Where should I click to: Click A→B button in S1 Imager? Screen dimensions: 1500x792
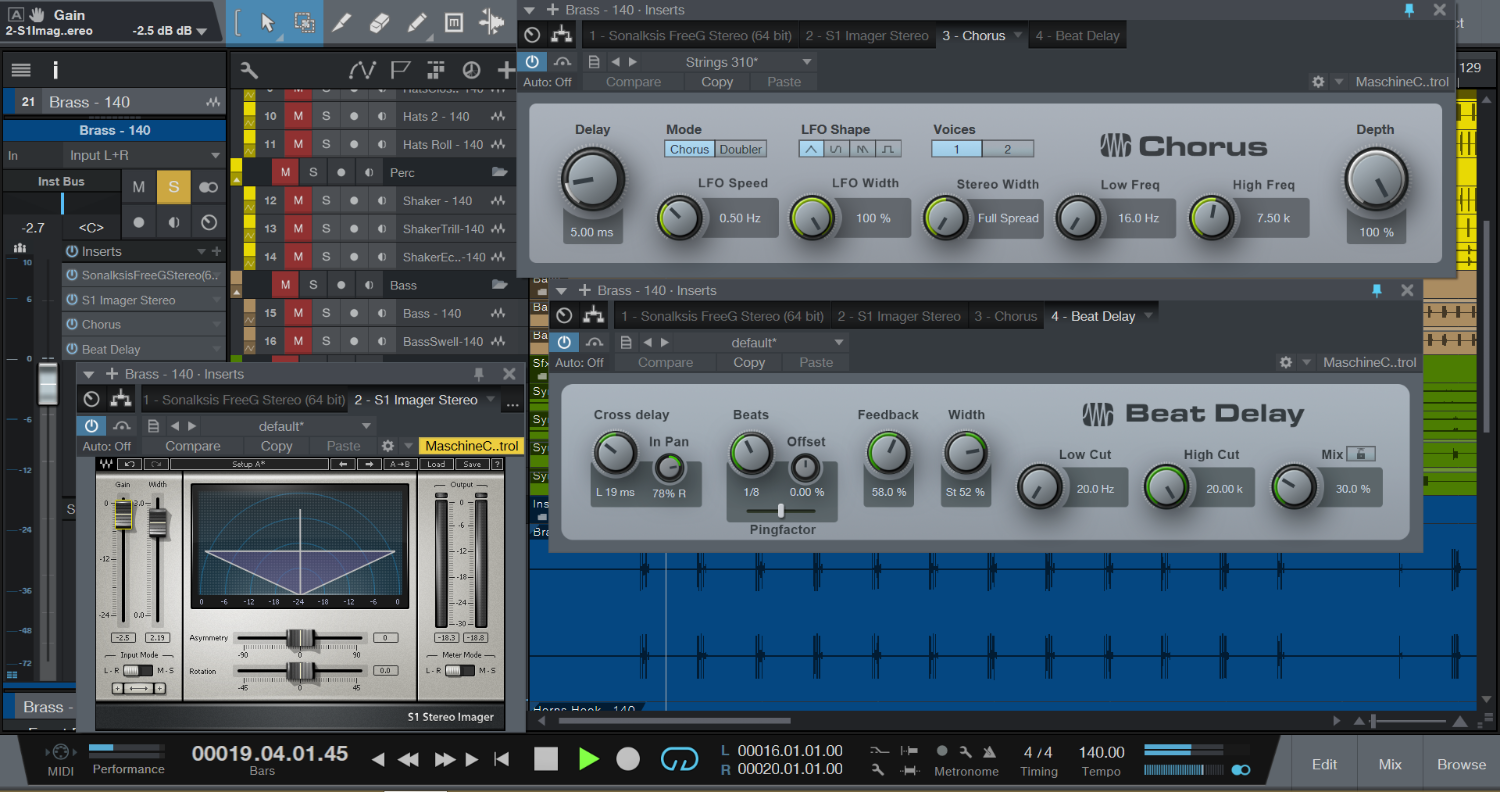(400, 464)
